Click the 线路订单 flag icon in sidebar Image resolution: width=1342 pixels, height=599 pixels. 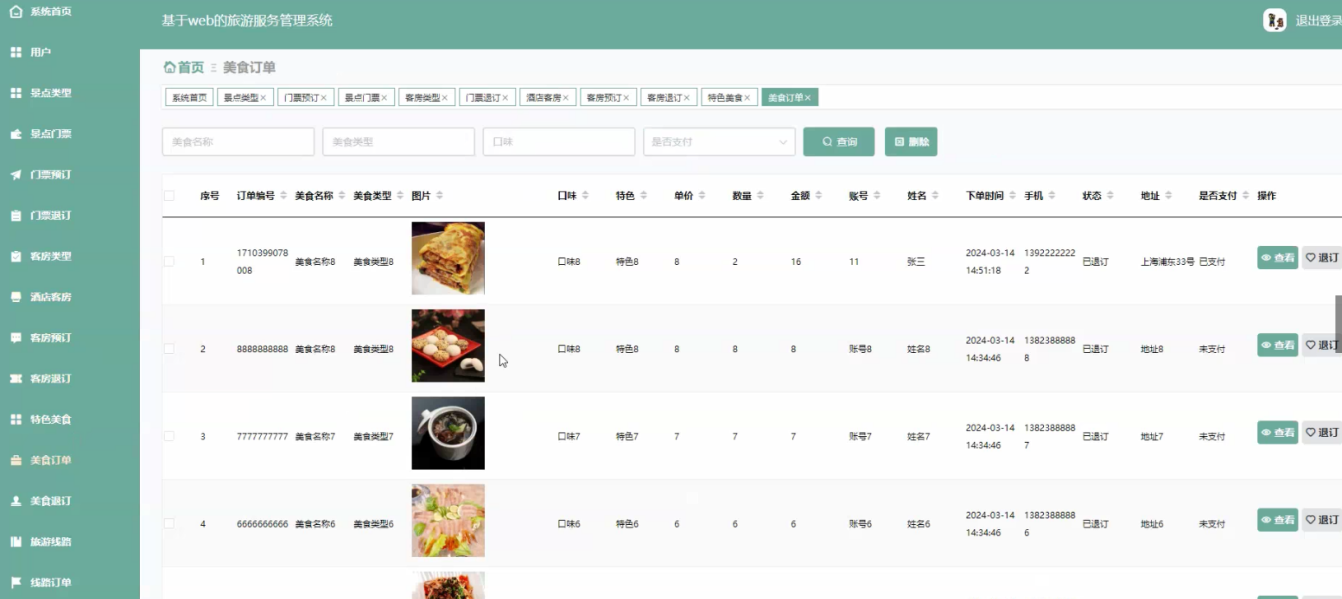16,582
